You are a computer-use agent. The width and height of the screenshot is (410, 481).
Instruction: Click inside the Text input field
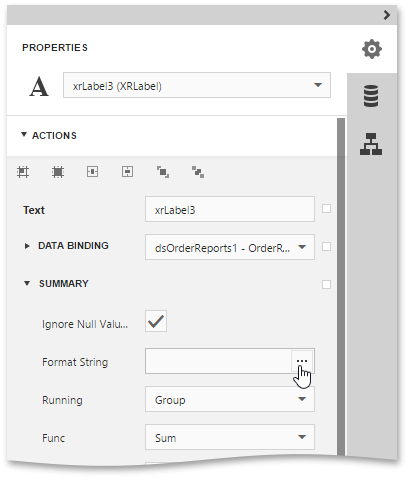tap(231, 210)
